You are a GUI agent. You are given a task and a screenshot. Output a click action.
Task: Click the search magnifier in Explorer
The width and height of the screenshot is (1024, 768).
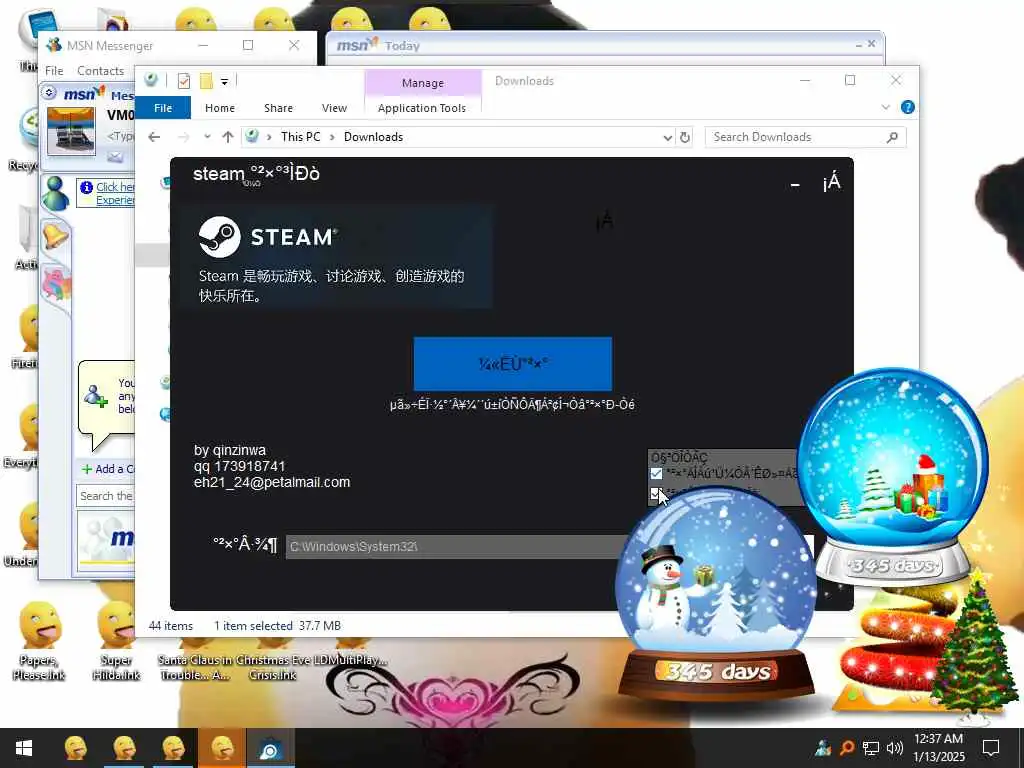pyautogui.click(x=893, y=137)
